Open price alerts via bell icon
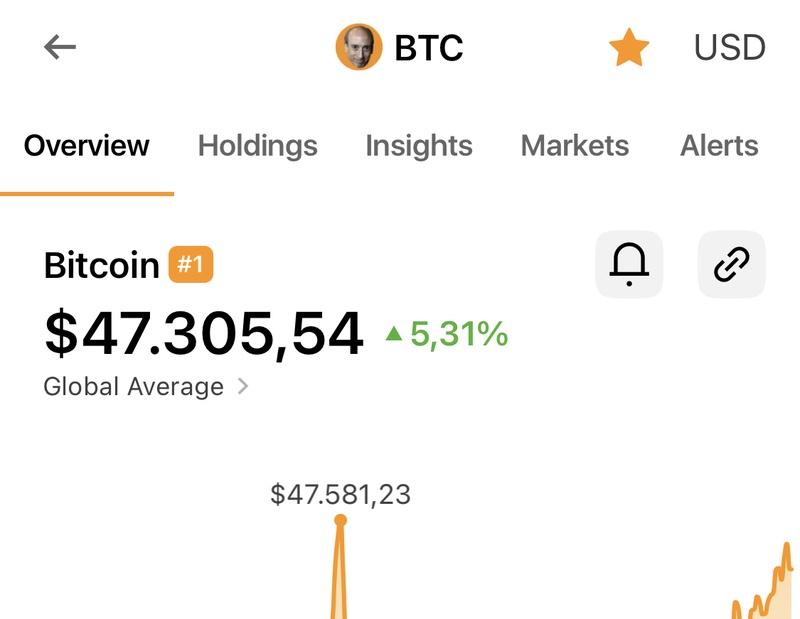 point(629,264)
